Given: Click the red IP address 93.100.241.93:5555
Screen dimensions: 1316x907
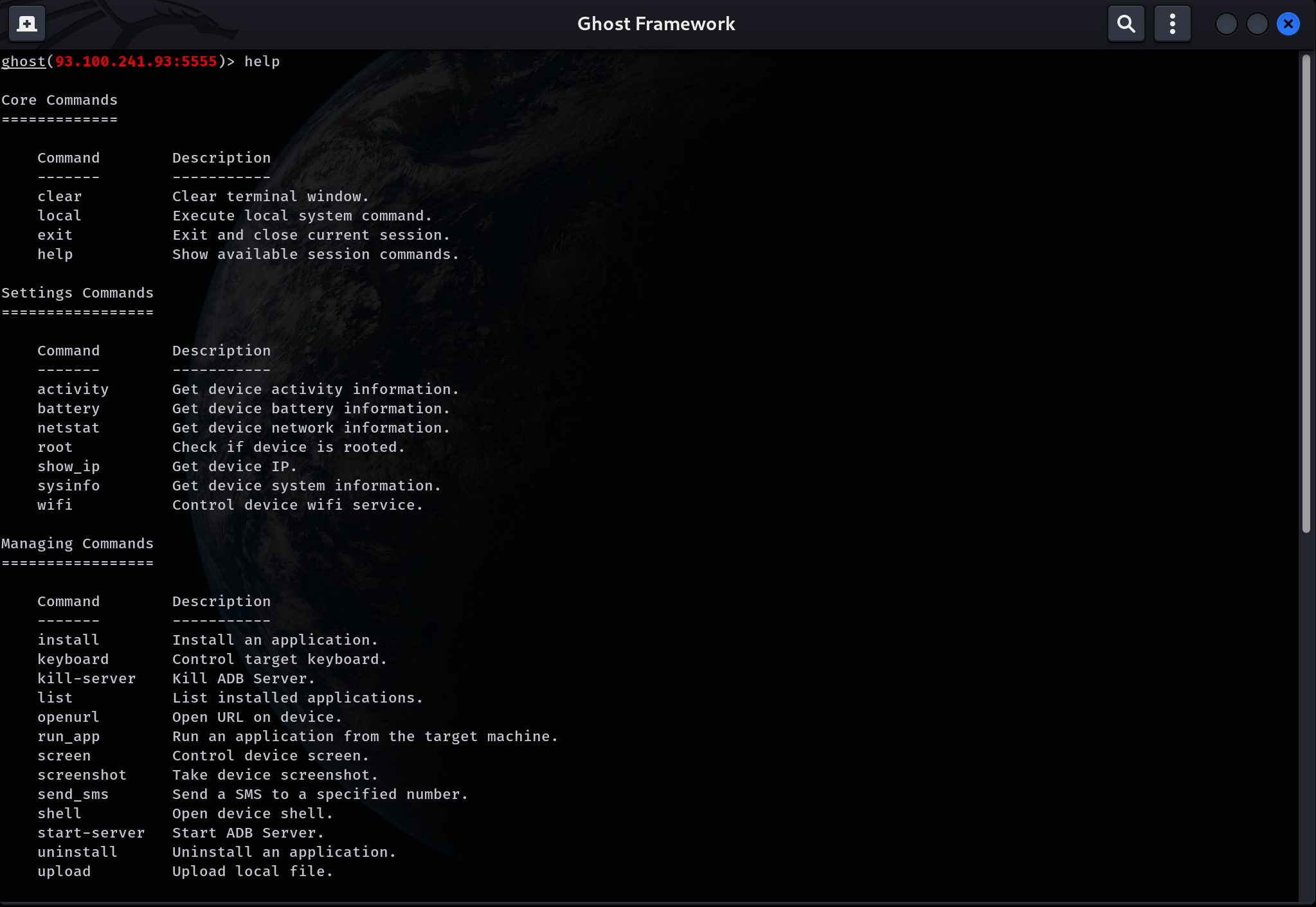Looking at the screenshot, I should (136, 62).
